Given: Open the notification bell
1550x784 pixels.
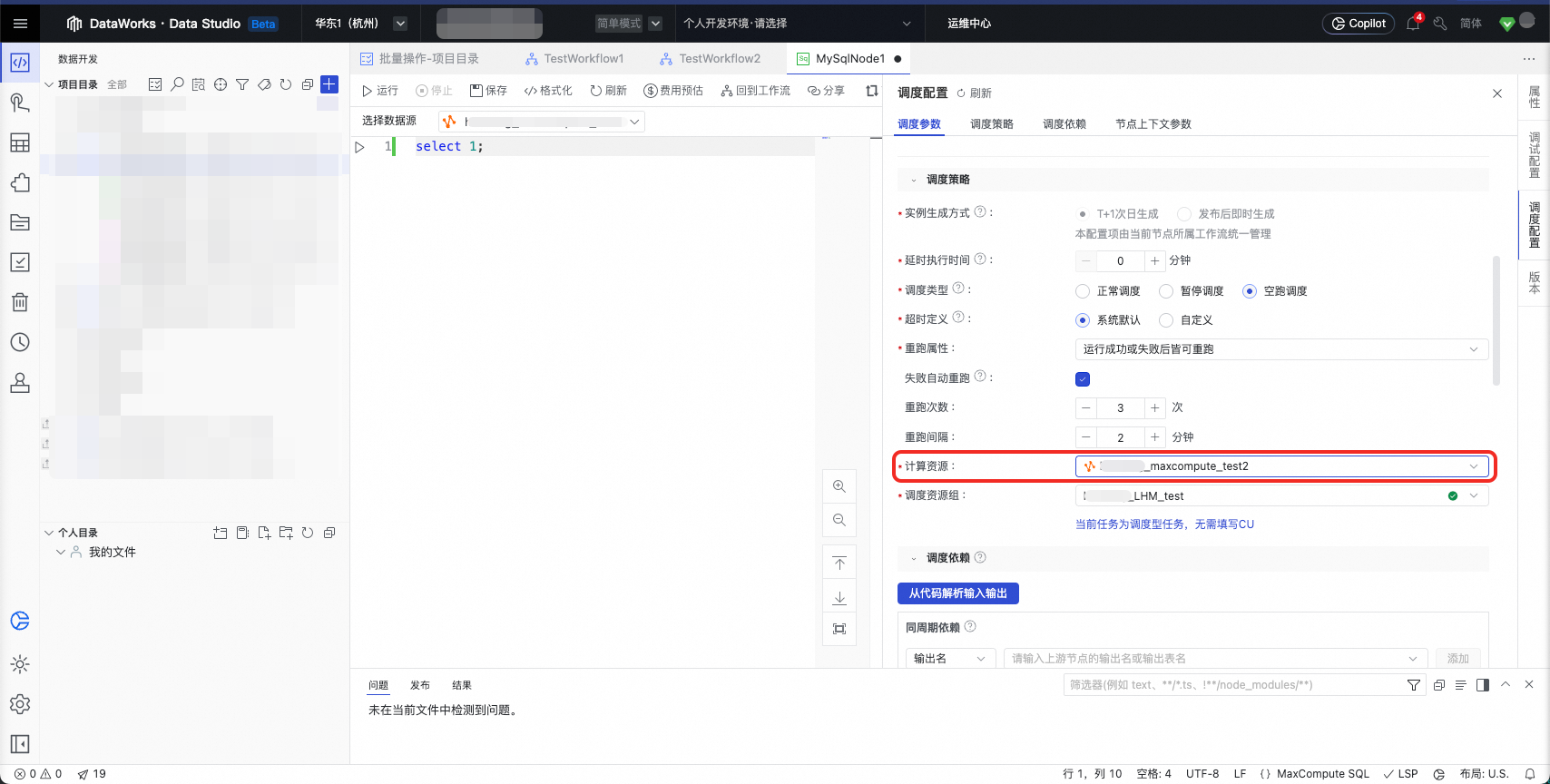Looking at the screenshot, I should click(1413, 24).
